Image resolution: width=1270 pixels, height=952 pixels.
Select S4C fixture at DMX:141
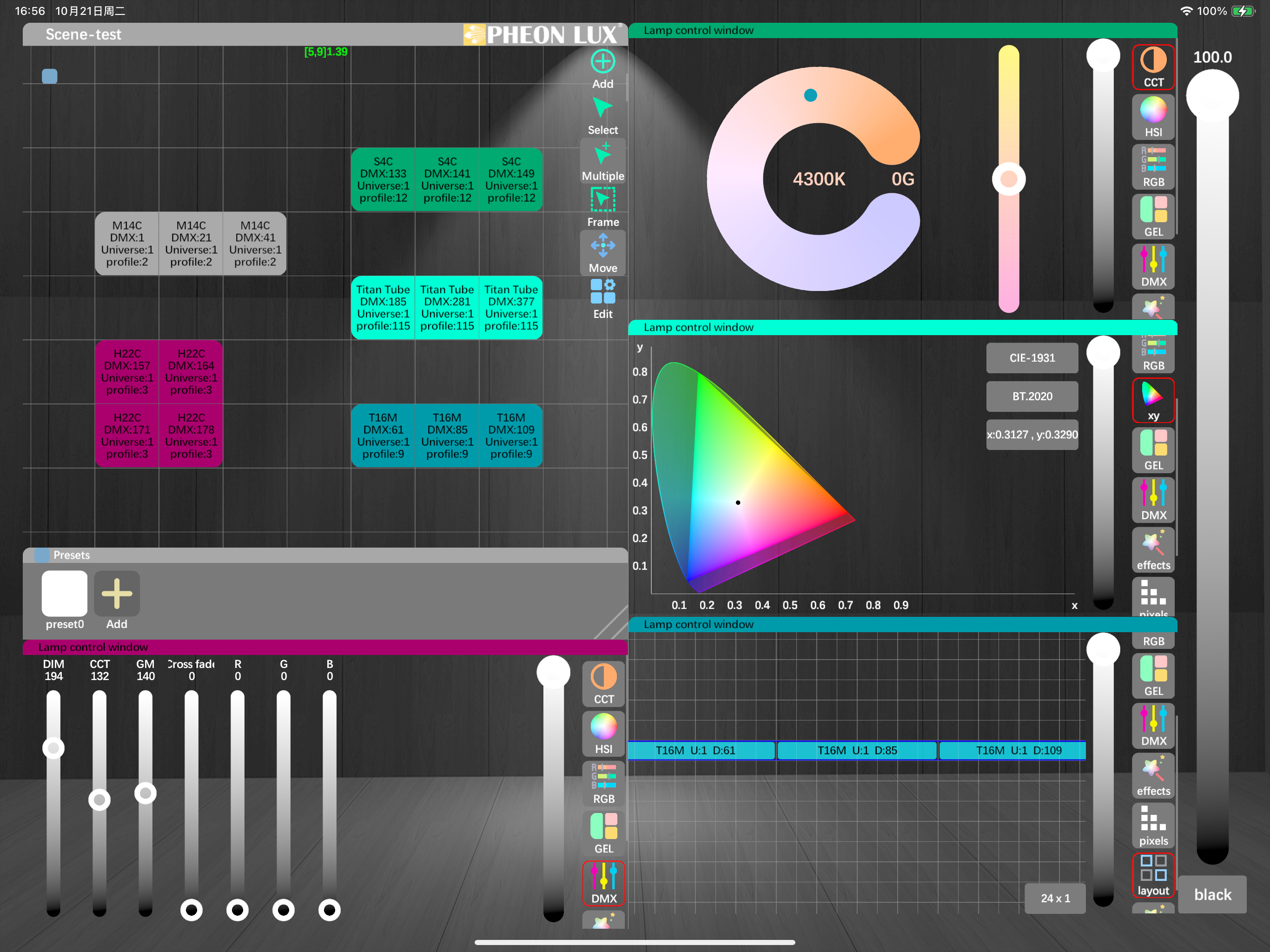[x=447, y=180]
